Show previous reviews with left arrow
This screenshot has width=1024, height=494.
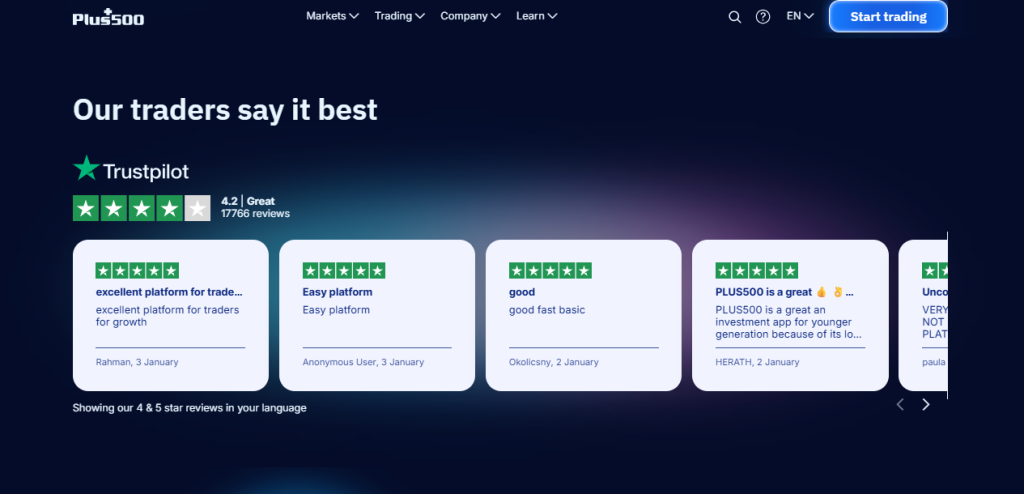[x=899, y=404]
